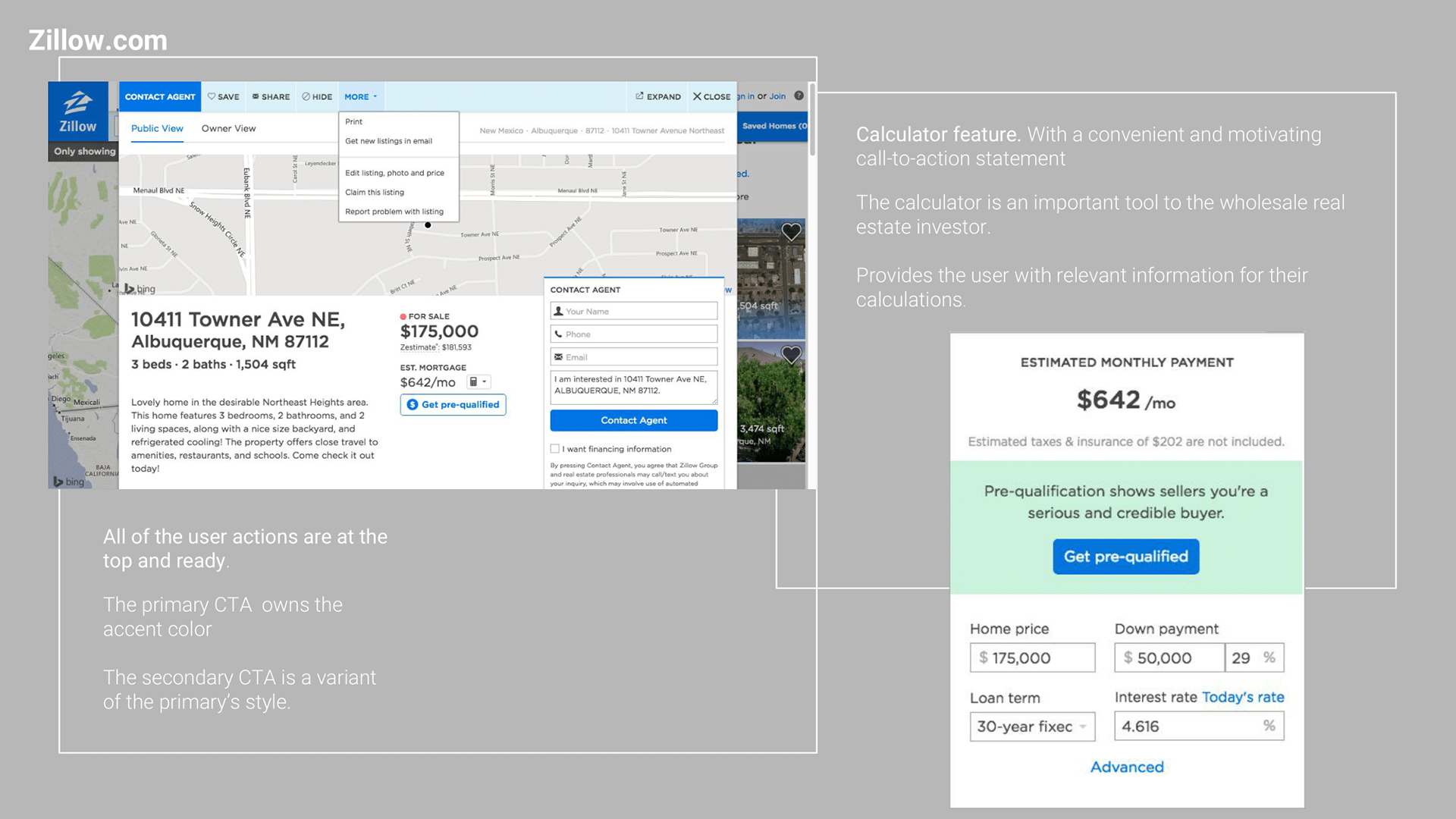Open Advanced calculator options

point(1127,767)
